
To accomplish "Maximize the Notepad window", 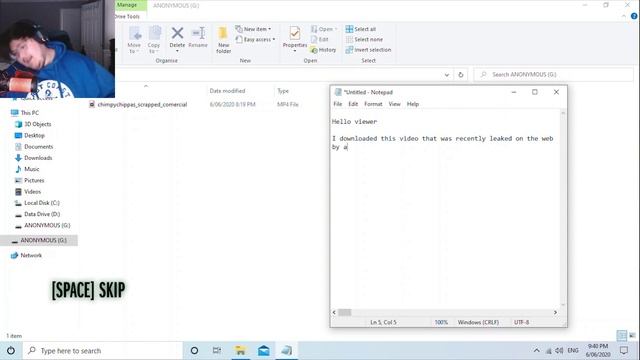I will point(535,92).
